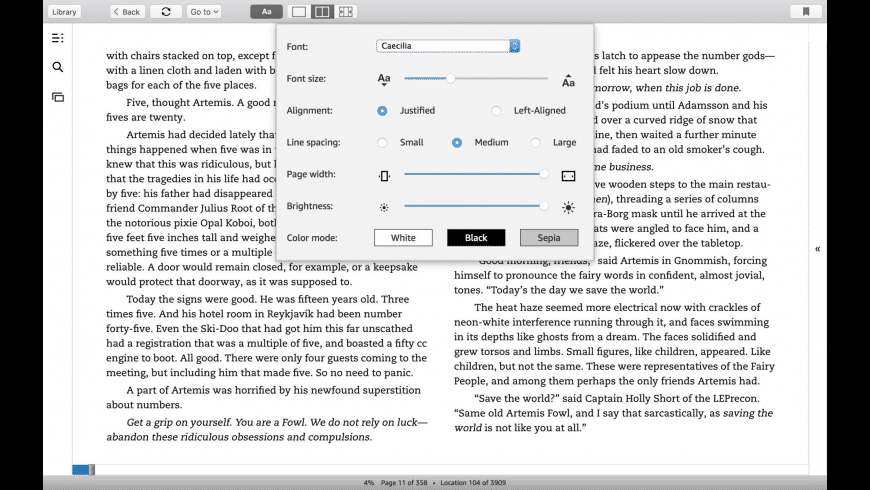This screenshot has width=870, height=490.
Task: Click the reading progress bar marker
Action: click(x=92, y=470)
